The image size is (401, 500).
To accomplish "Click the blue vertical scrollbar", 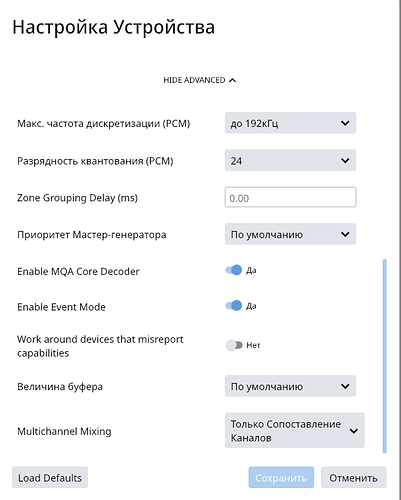I will coord(385,356).
